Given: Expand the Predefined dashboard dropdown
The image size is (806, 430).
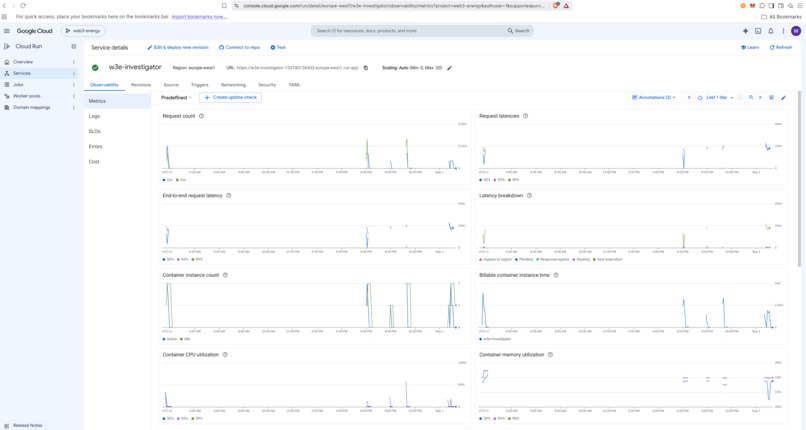Looking at the screenshot, I should pyautogui.click(x=176, y=98).
